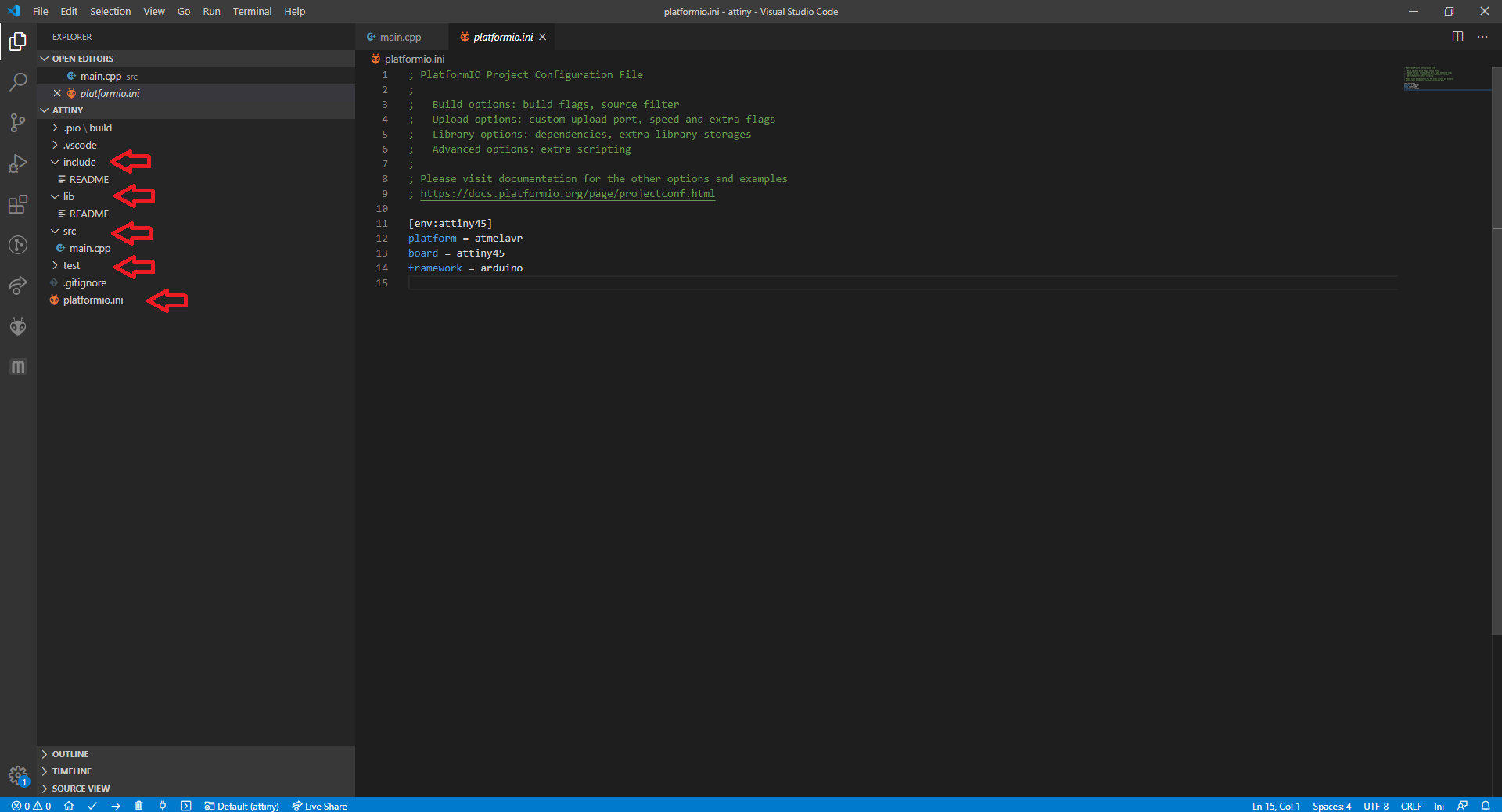
Task: Open the Explorer view in activity bar
Action: (18, 41)
